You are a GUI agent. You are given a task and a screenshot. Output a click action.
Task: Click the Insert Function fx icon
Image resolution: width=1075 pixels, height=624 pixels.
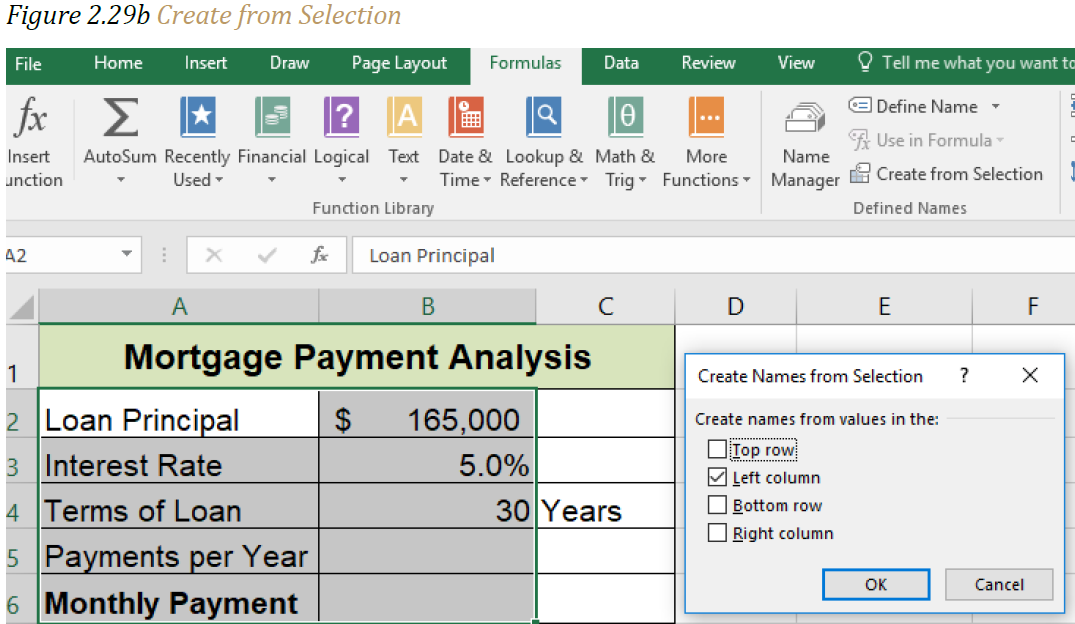point(31,117)
